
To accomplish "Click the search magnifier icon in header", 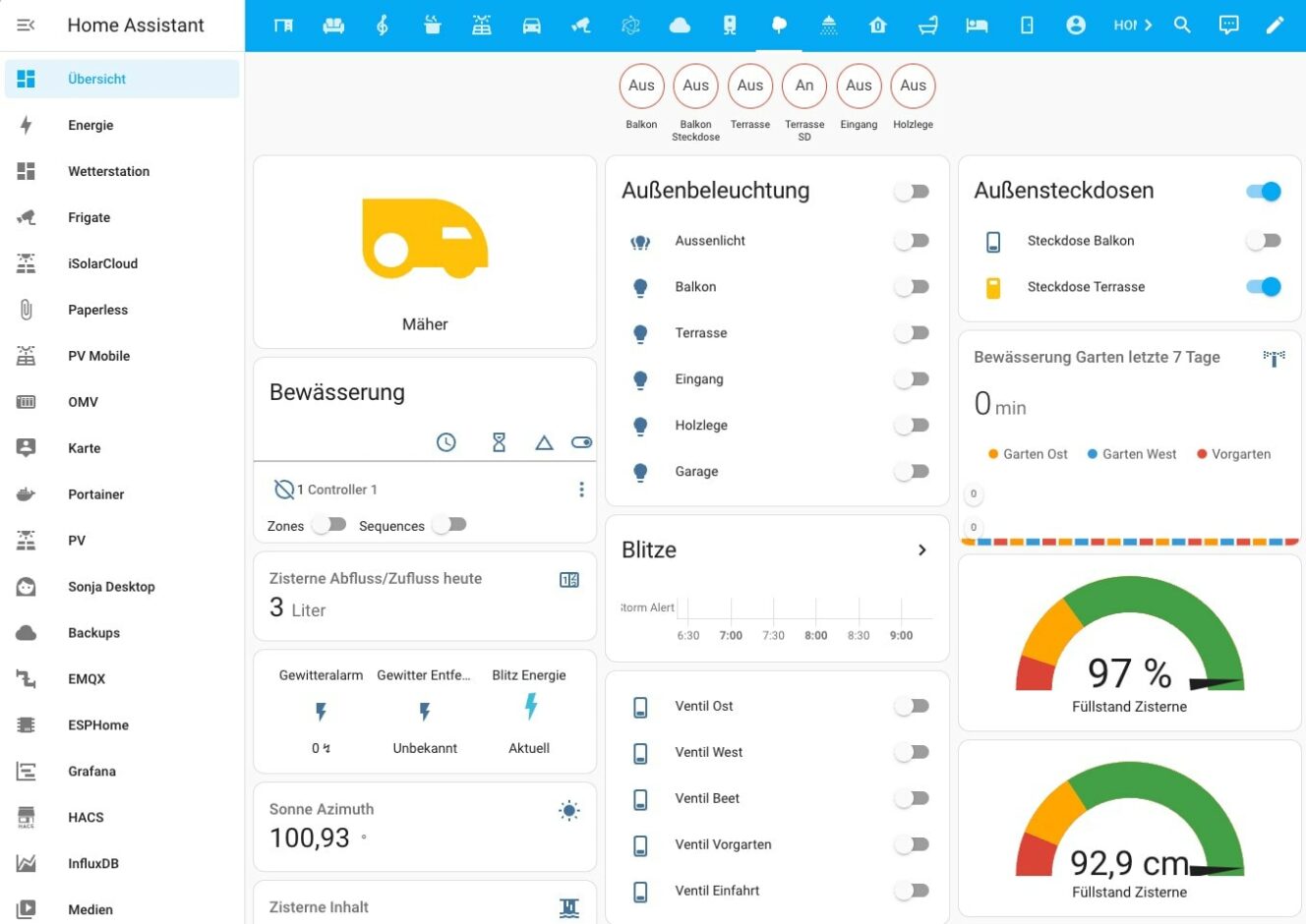I will pos(1182,26).
